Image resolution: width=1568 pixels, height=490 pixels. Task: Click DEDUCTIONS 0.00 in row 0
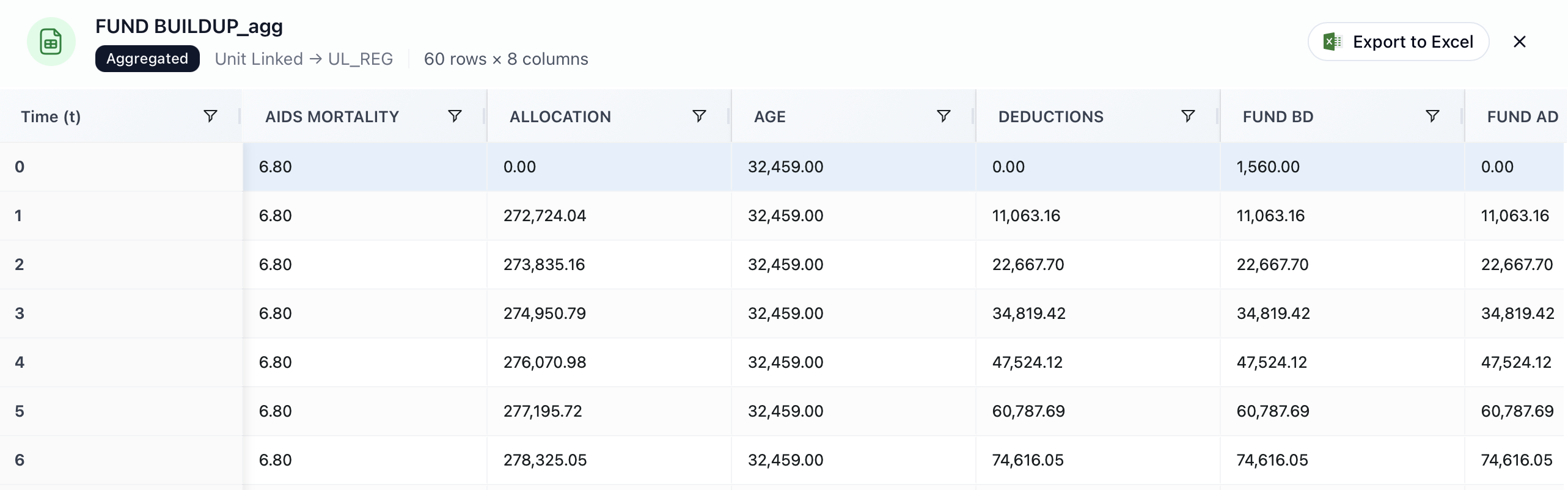coord(1008,167)
